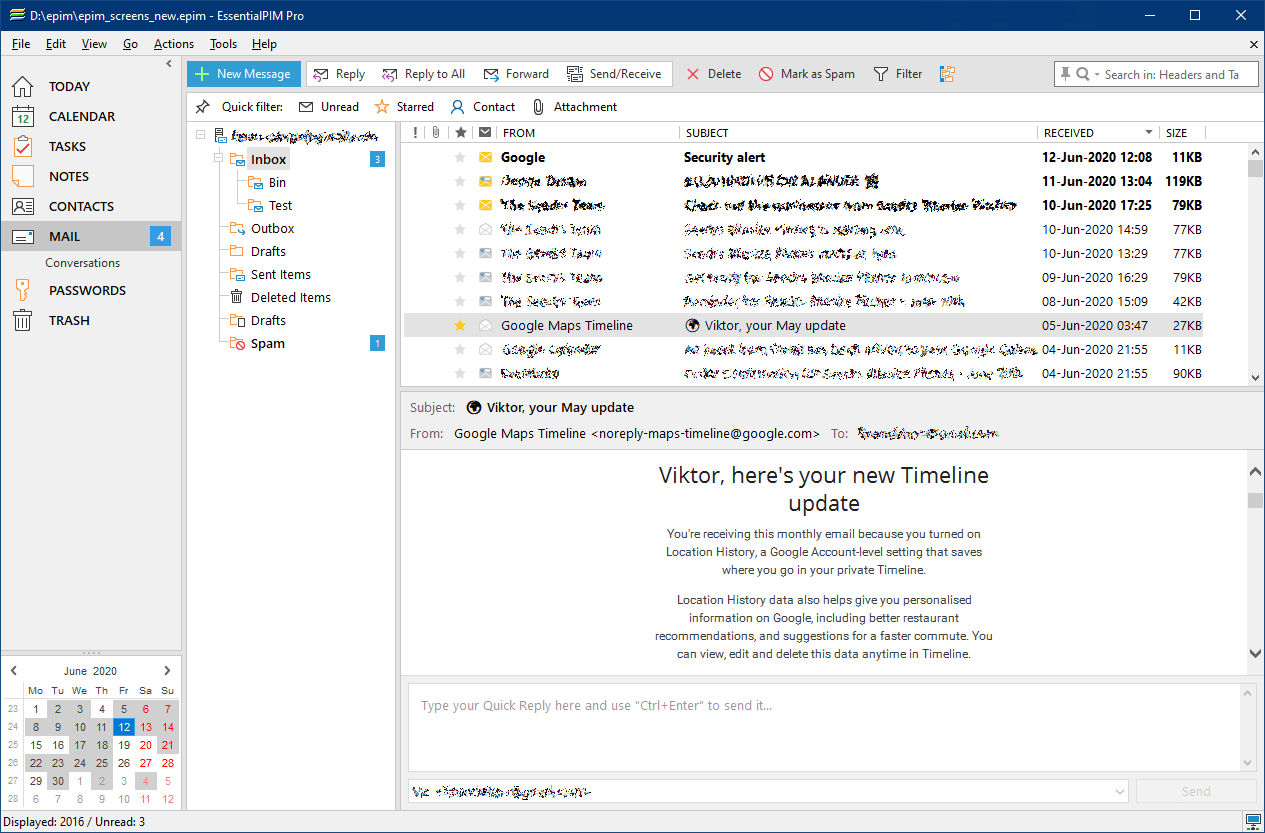The image size is (1265, 833).
Task: Click the New Message button
Action: [243, 74]
